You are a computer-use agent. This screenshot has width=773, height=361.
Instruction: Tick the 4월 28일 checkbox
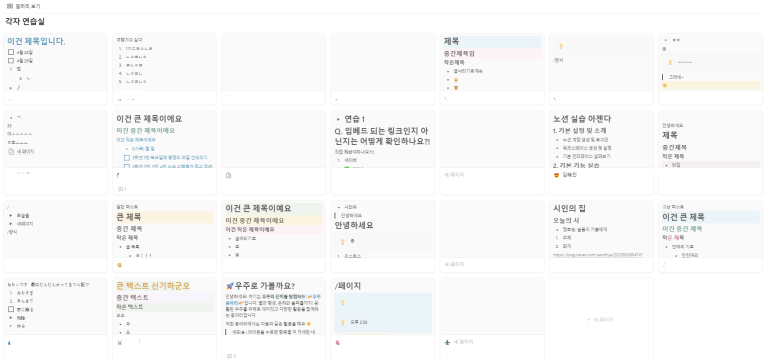11,52
